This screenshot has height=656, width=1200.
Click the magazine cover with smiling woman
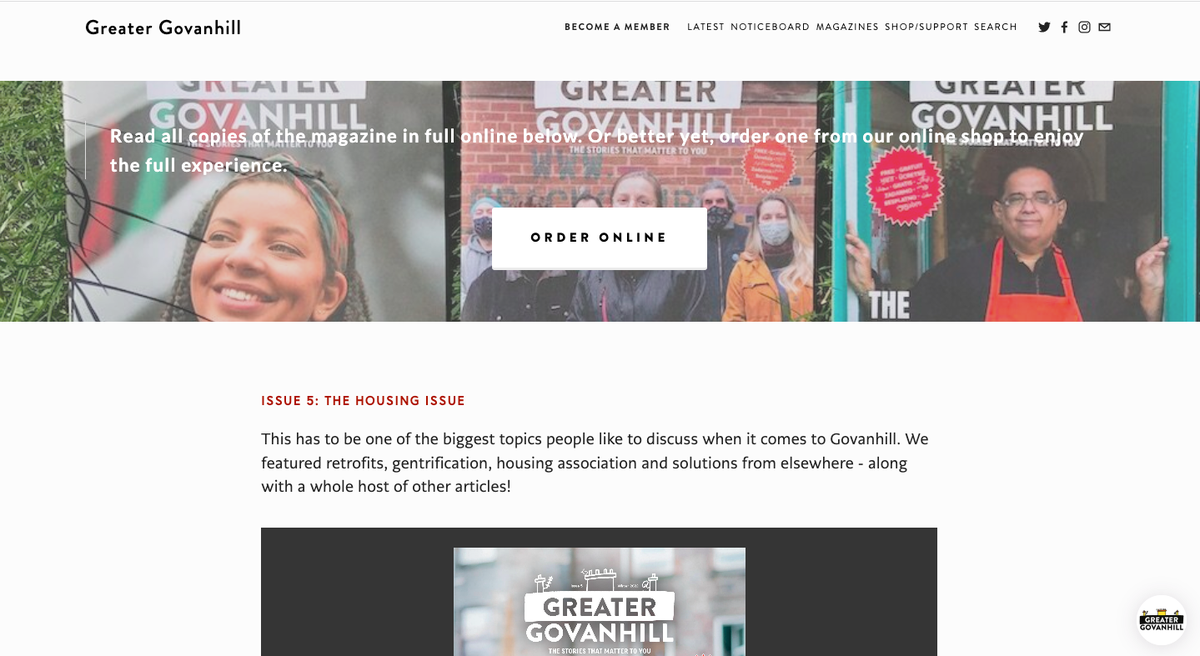tap(260, 201)
